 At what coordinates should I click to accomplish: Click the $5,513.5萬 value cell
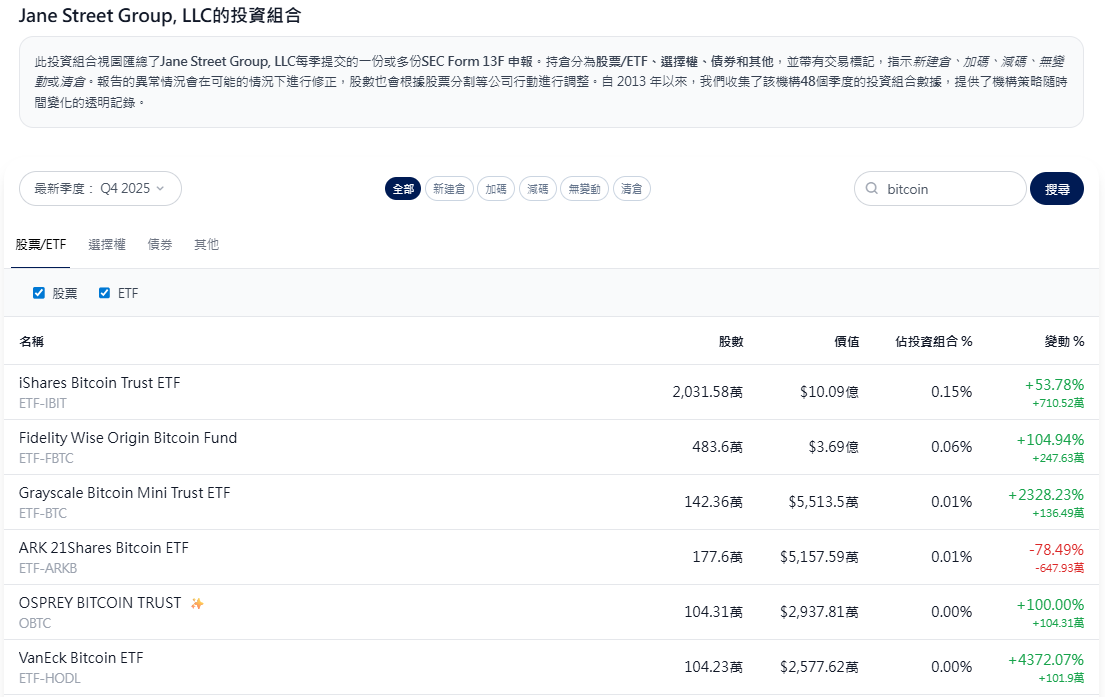(823, 502)
